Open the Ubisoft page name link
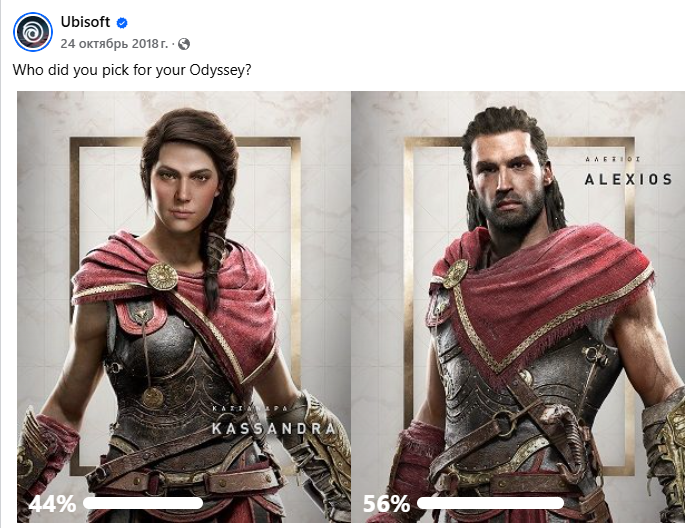 tap(85, 22)
